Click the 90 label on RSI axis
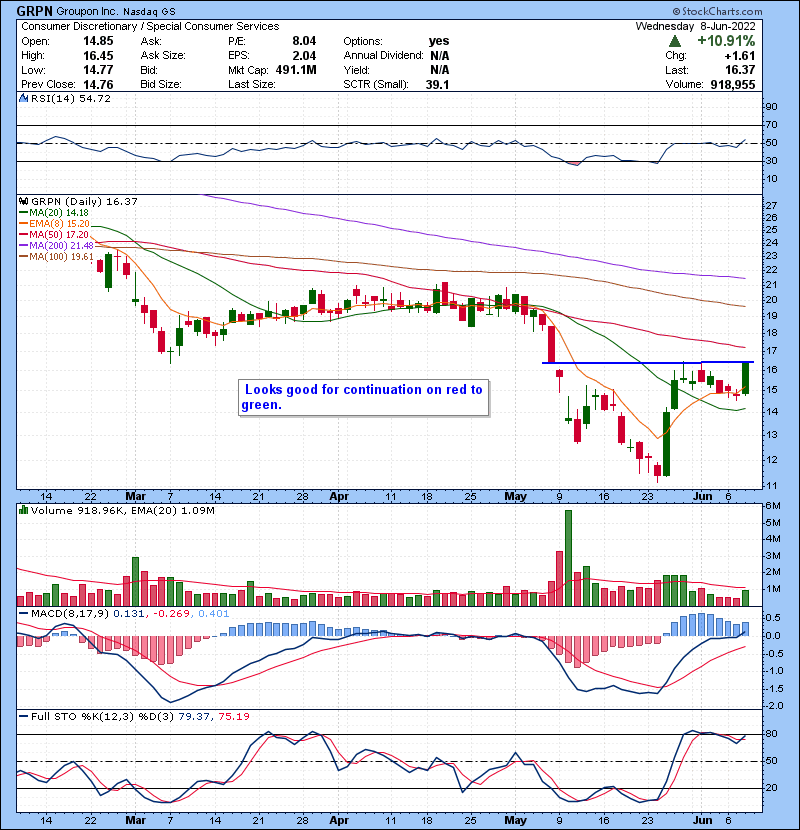Screen dimensions: 800x830 pyautogui.click(x=771, y=107)
